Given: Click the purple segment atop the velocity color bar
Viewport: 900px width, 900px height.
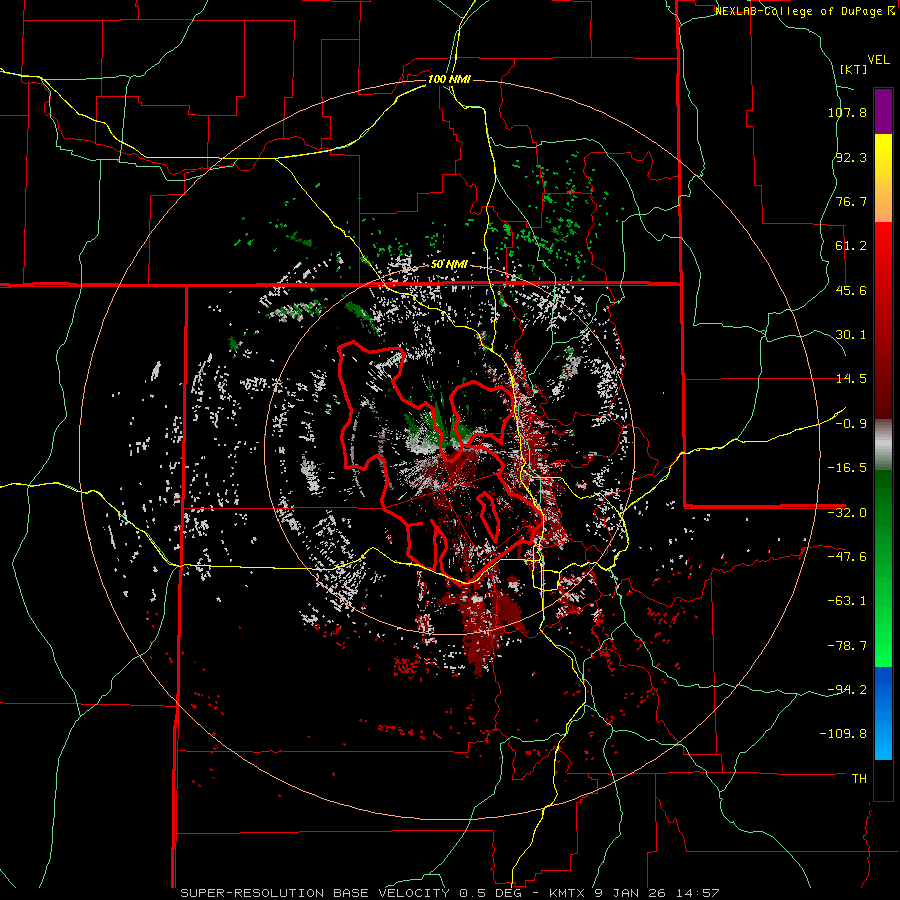Looking at the screenshot, I should 883,112.
